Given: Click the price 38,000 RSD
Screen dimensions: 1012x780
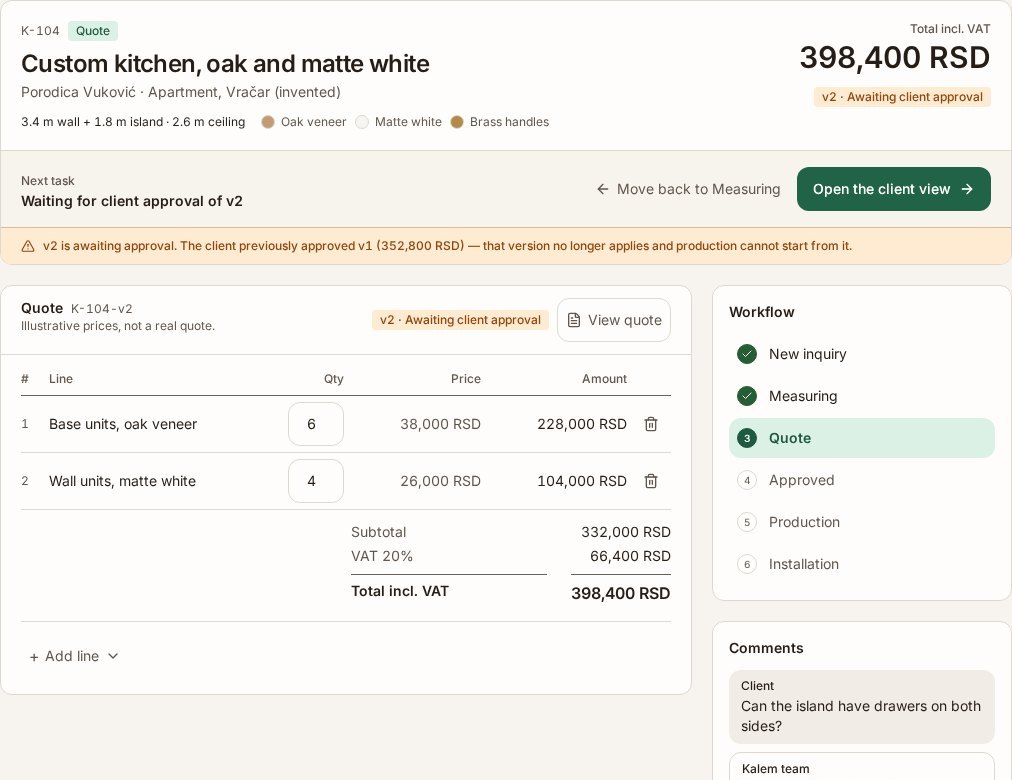Looking at the screenshot, I should pos(440,424).
